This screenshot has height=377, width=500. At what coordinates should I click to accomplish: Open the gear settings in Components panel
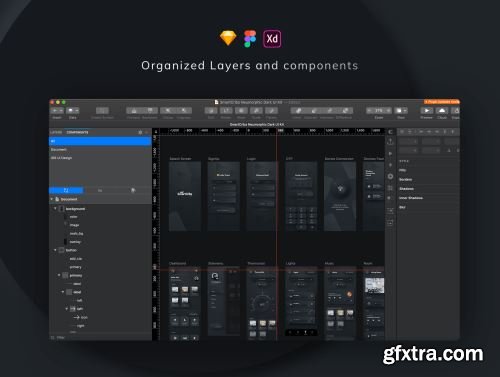[x=140, y=132]
